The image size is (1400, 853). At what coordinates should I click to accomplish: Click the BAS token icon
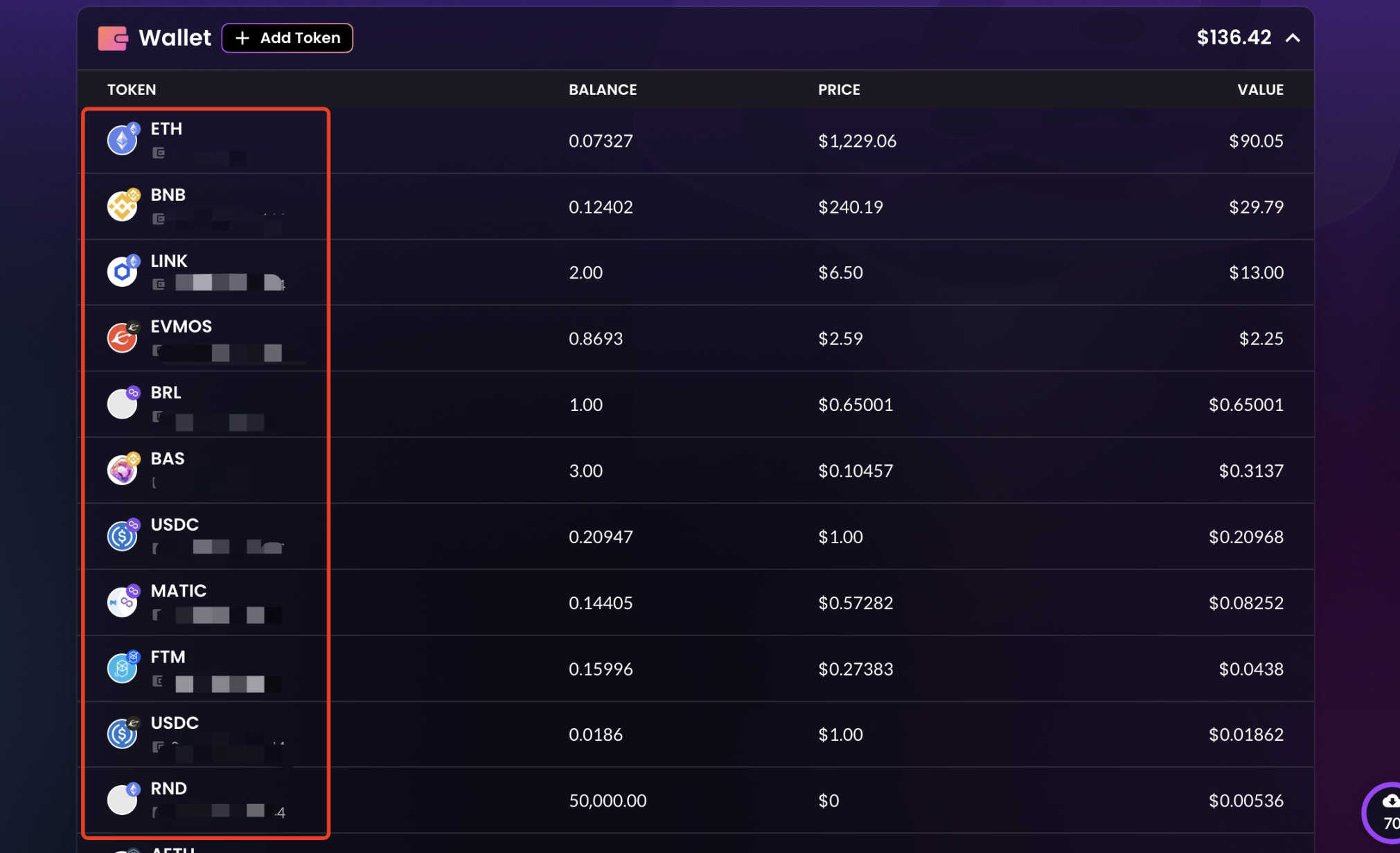(x=122, y=471)
